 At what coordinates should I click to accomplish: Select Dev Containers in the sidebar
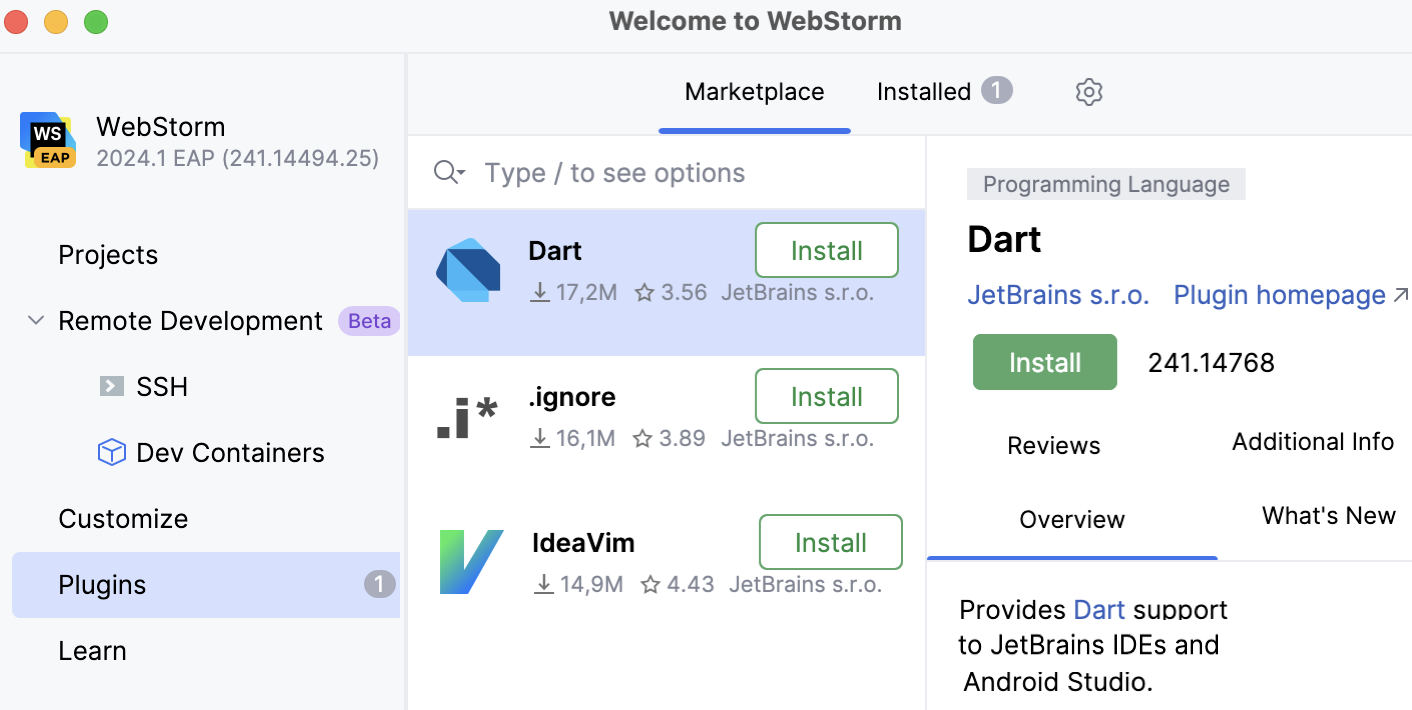230,452
